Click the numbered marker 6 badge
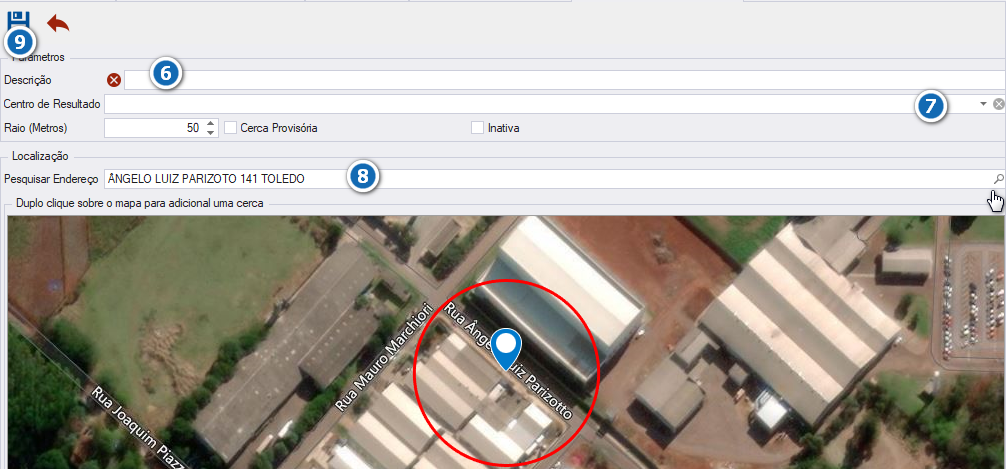Viewport: 1006px width, 469px height. point(166,74)
